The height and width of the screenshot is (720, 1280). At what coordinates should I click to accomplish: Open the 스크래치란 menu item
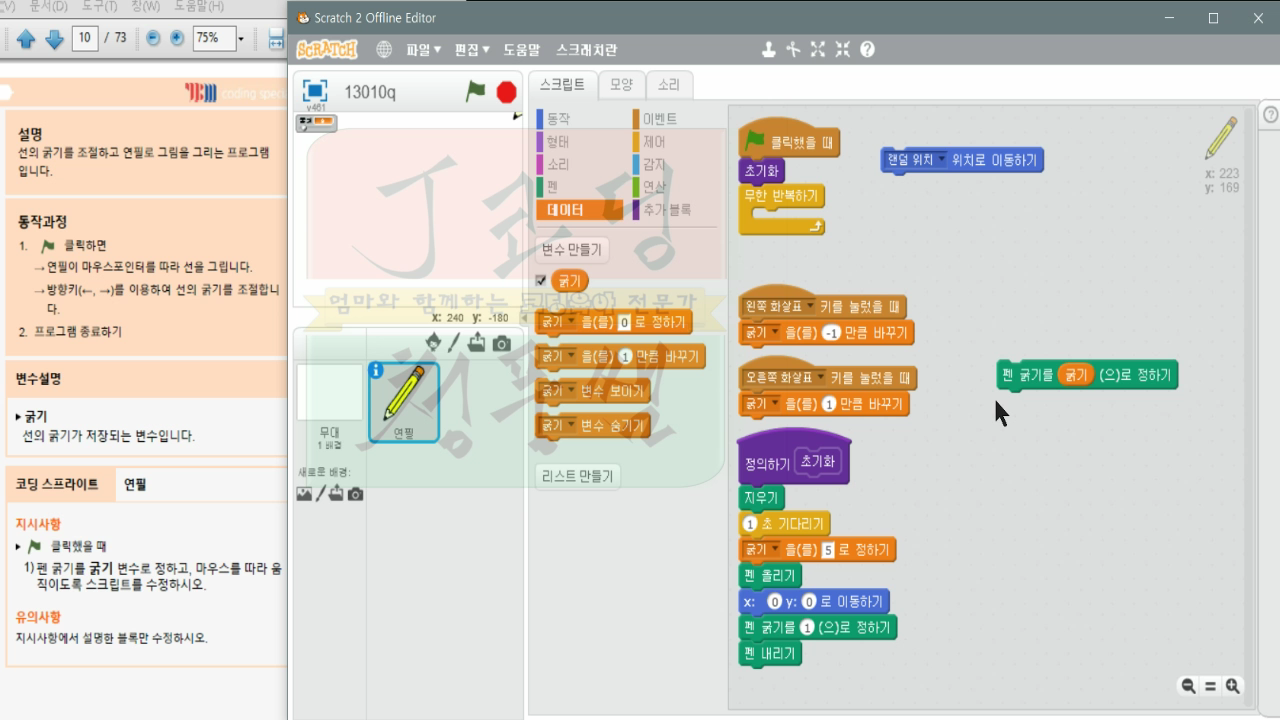click(x=587, y=49)
